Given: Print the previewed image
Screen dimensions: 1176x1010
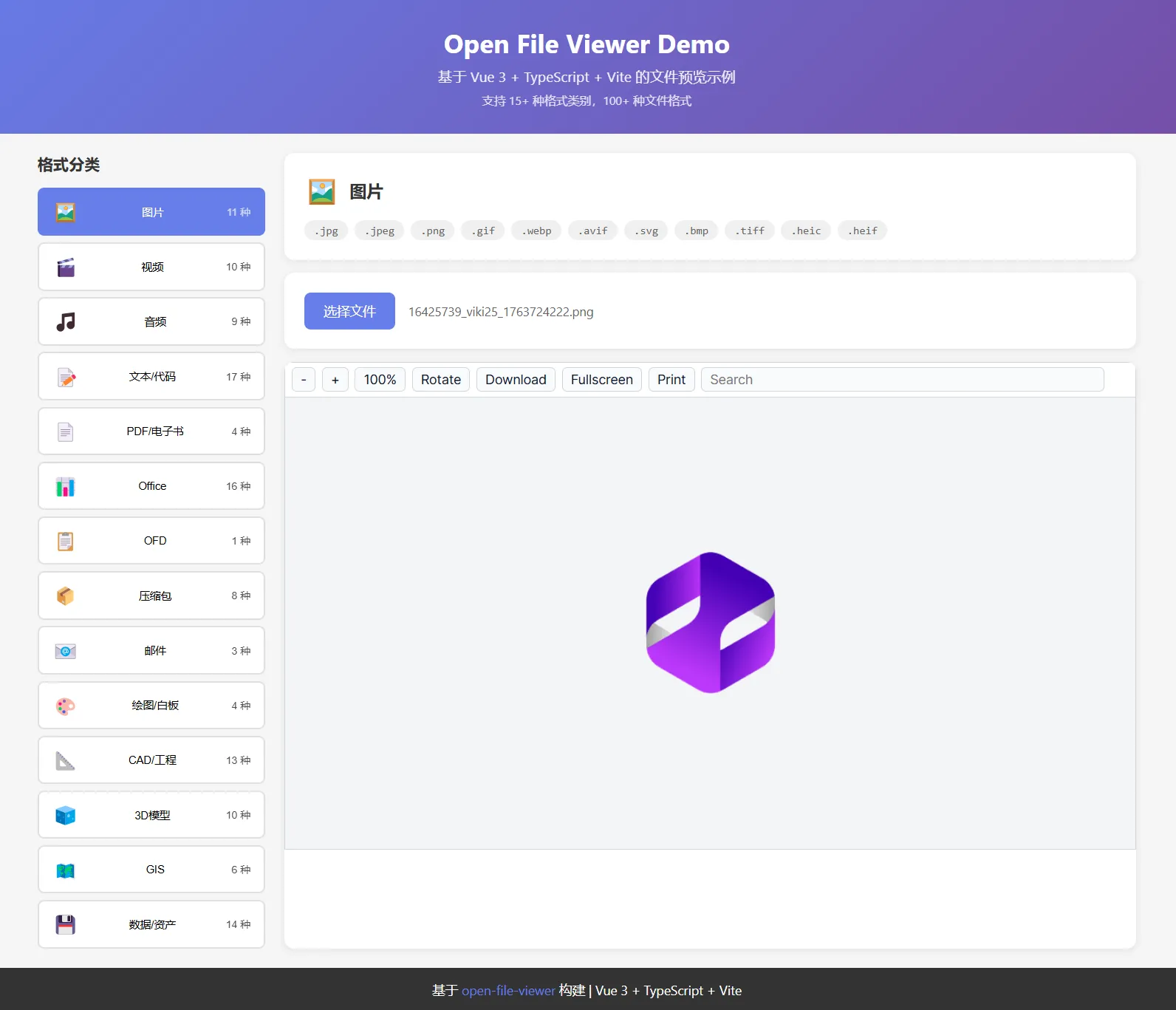Looking at the screenshot, I should tap(671, 380).
